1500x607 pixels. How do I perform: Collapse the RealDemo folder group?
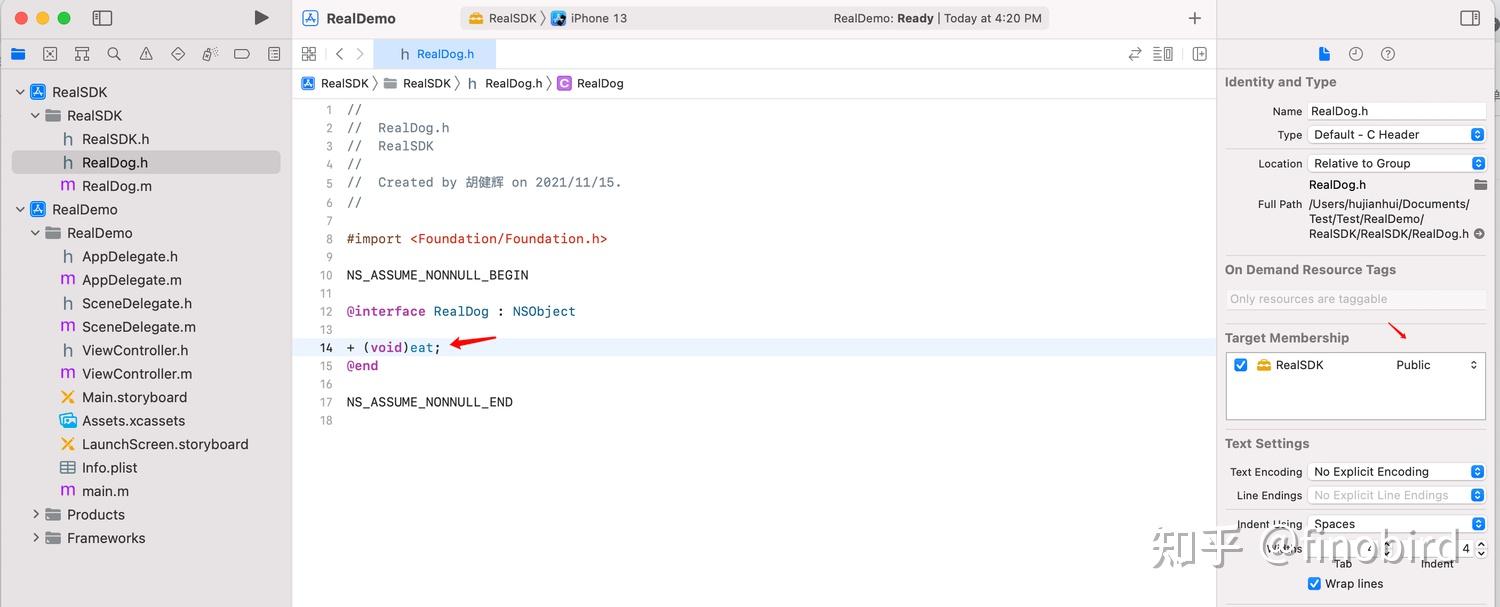point(35,233)
